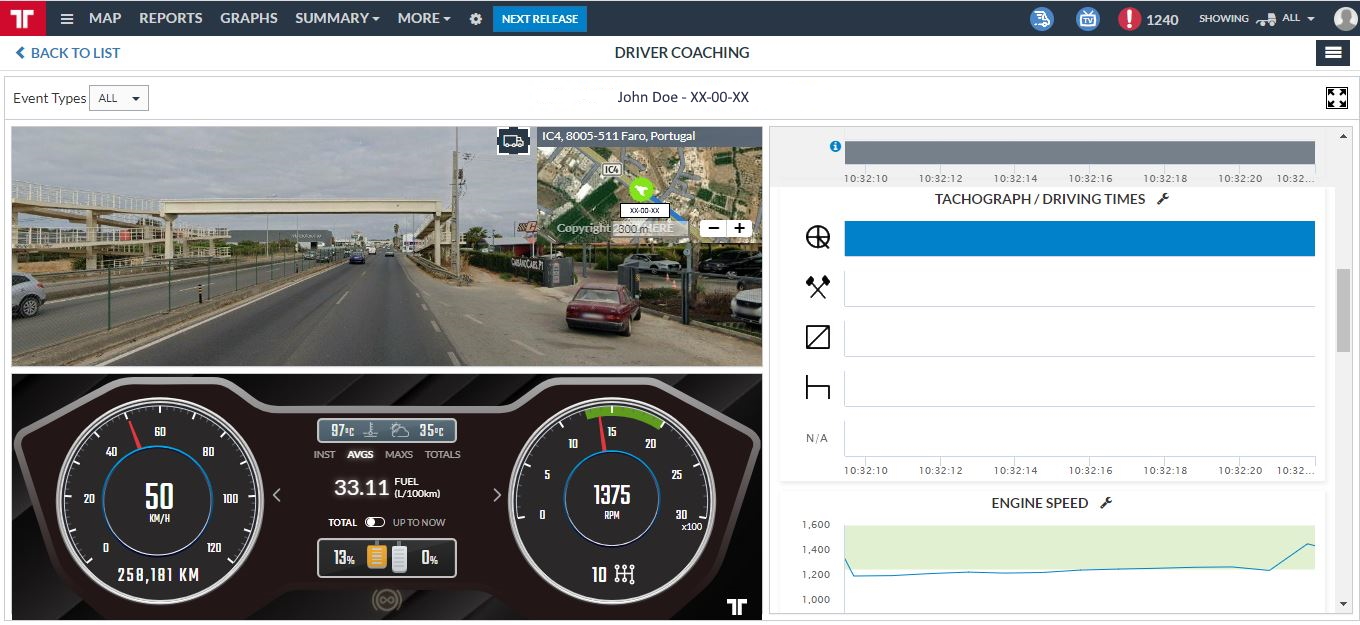Screen dimensions: 1360x625
Task: Open settings gear in top navigation
Action: click(x=475, y=19)
